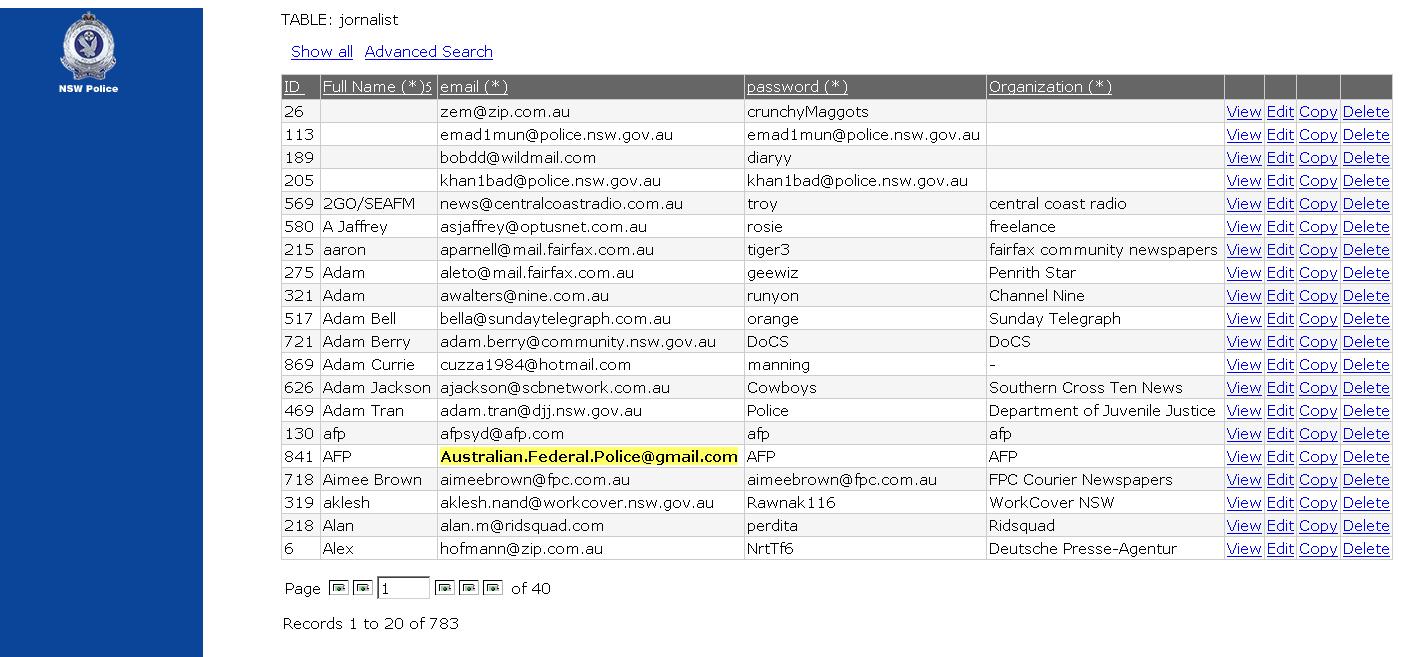The width and height of the screenshot is (1413, 657).
Task: Click the page number input field
Action: (x=403, y=588)
